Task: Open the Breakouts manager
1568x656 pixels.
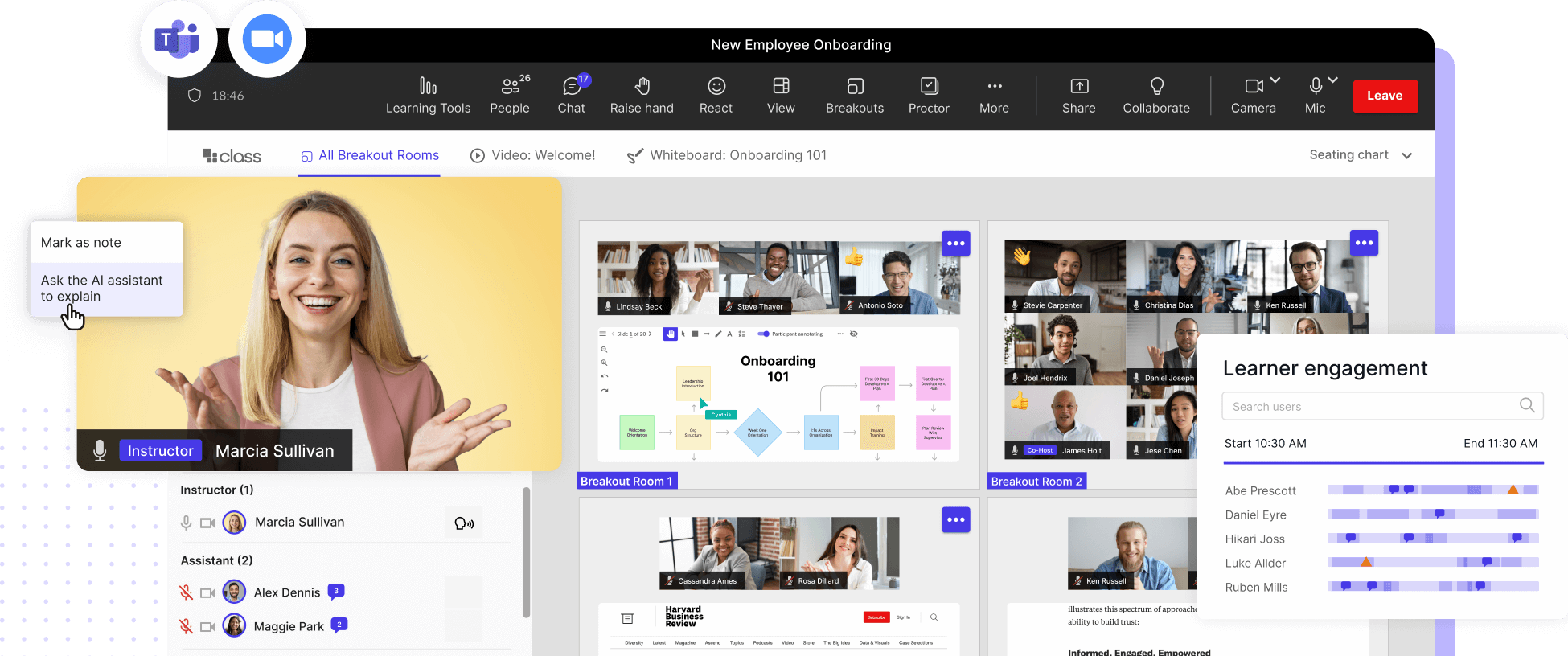Action: (855, 96)
